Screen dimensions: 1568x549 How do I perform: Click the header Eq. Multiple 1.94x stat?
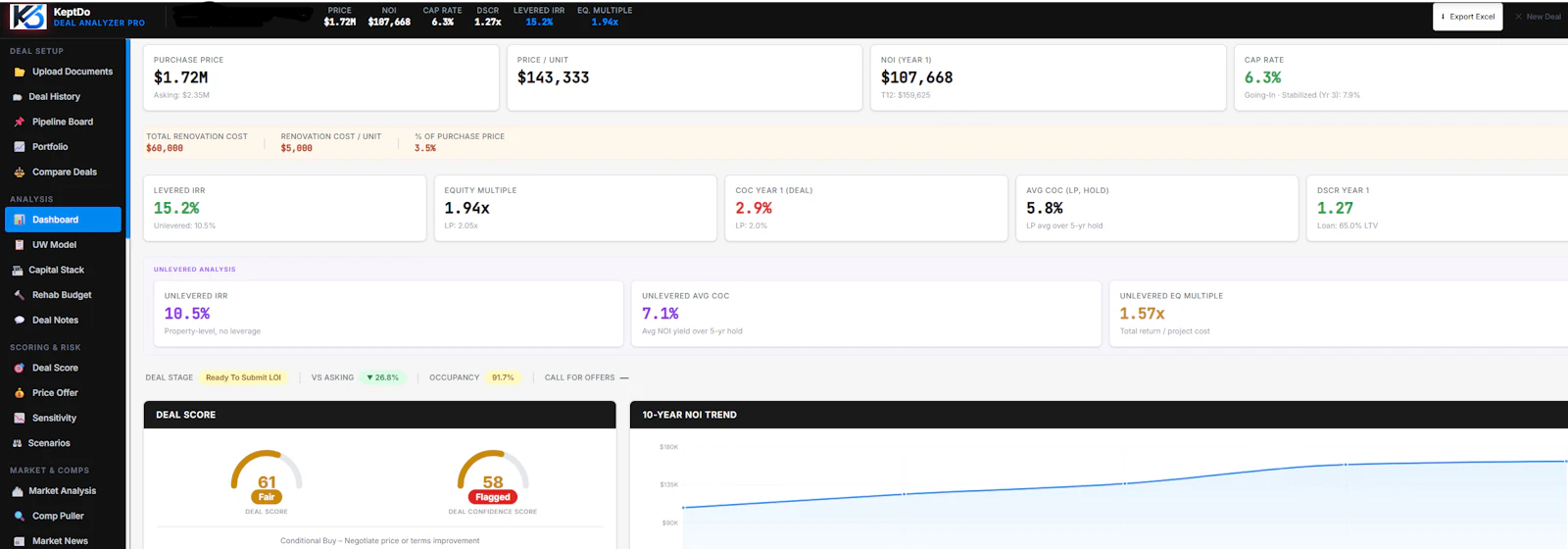[605, 17]
